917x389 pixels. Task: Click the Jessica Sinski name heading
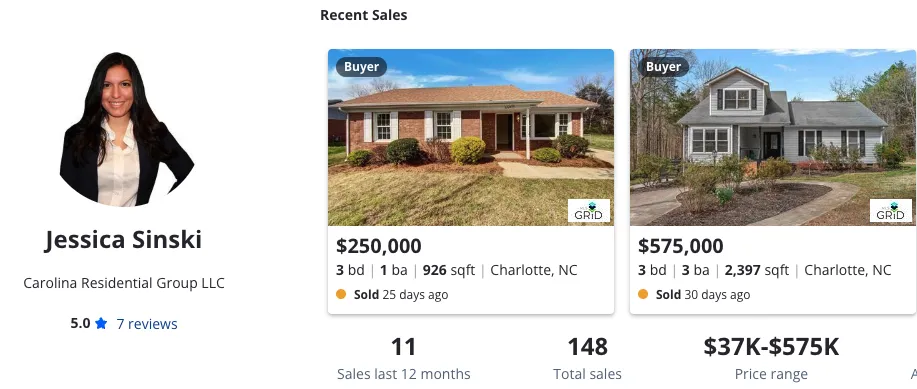pyautogui.click(x=123, y=240)
